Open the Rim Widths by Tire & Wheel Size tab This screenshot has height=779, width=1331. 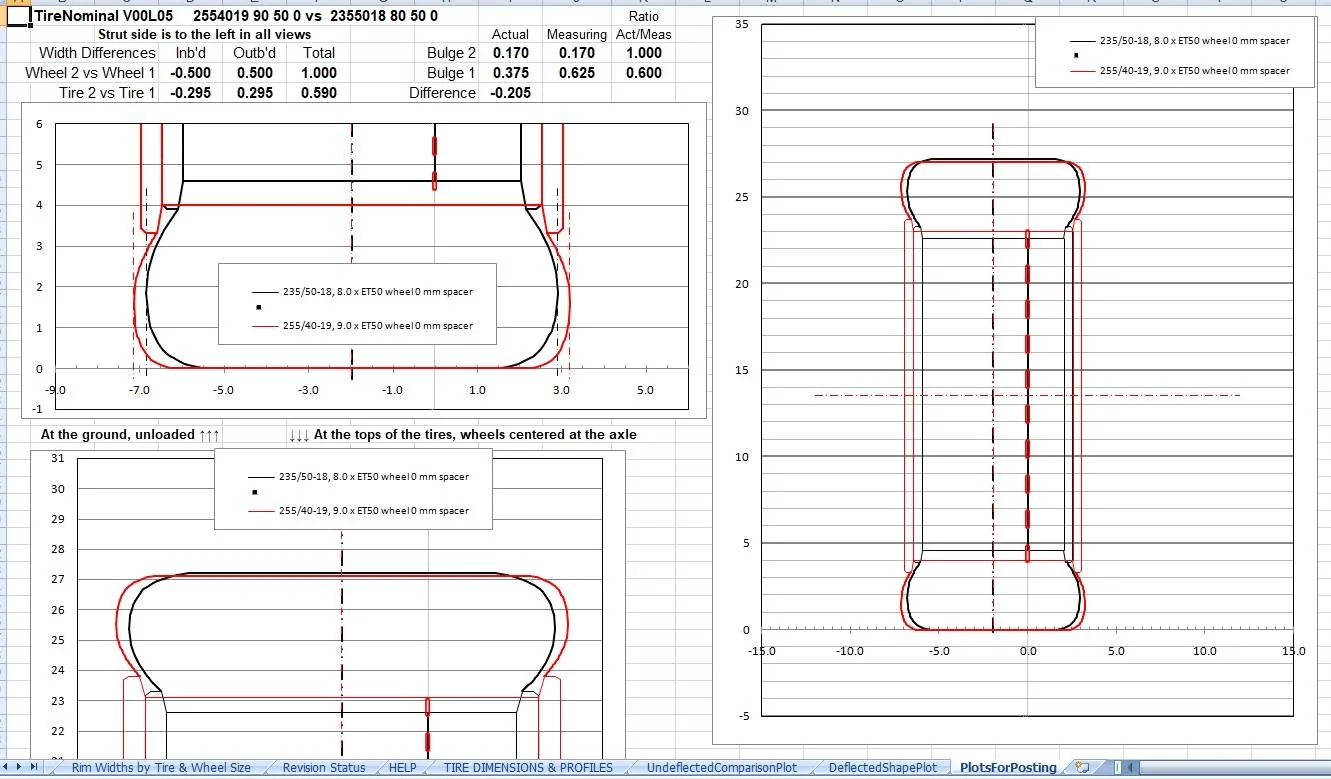pyautogui.click(x=161, y=768)
